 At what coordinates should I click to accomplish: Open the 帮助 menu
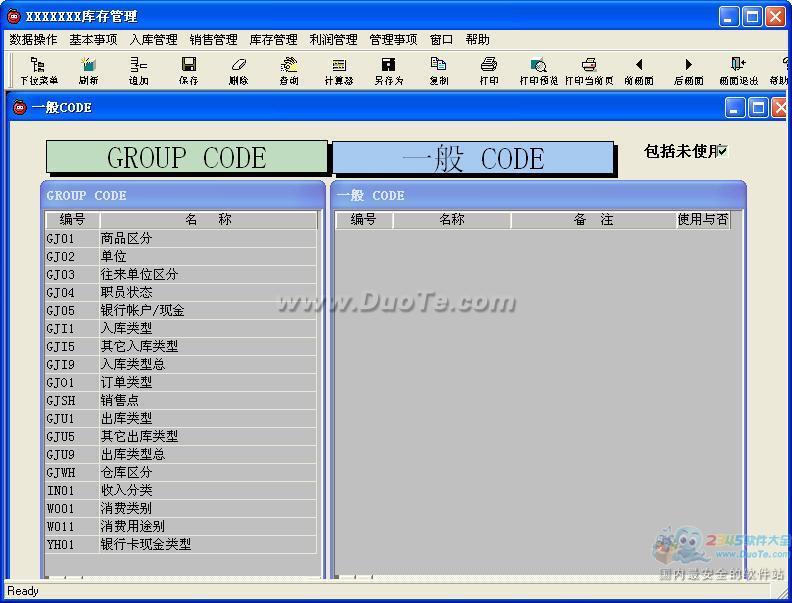[x=477, y=39]
